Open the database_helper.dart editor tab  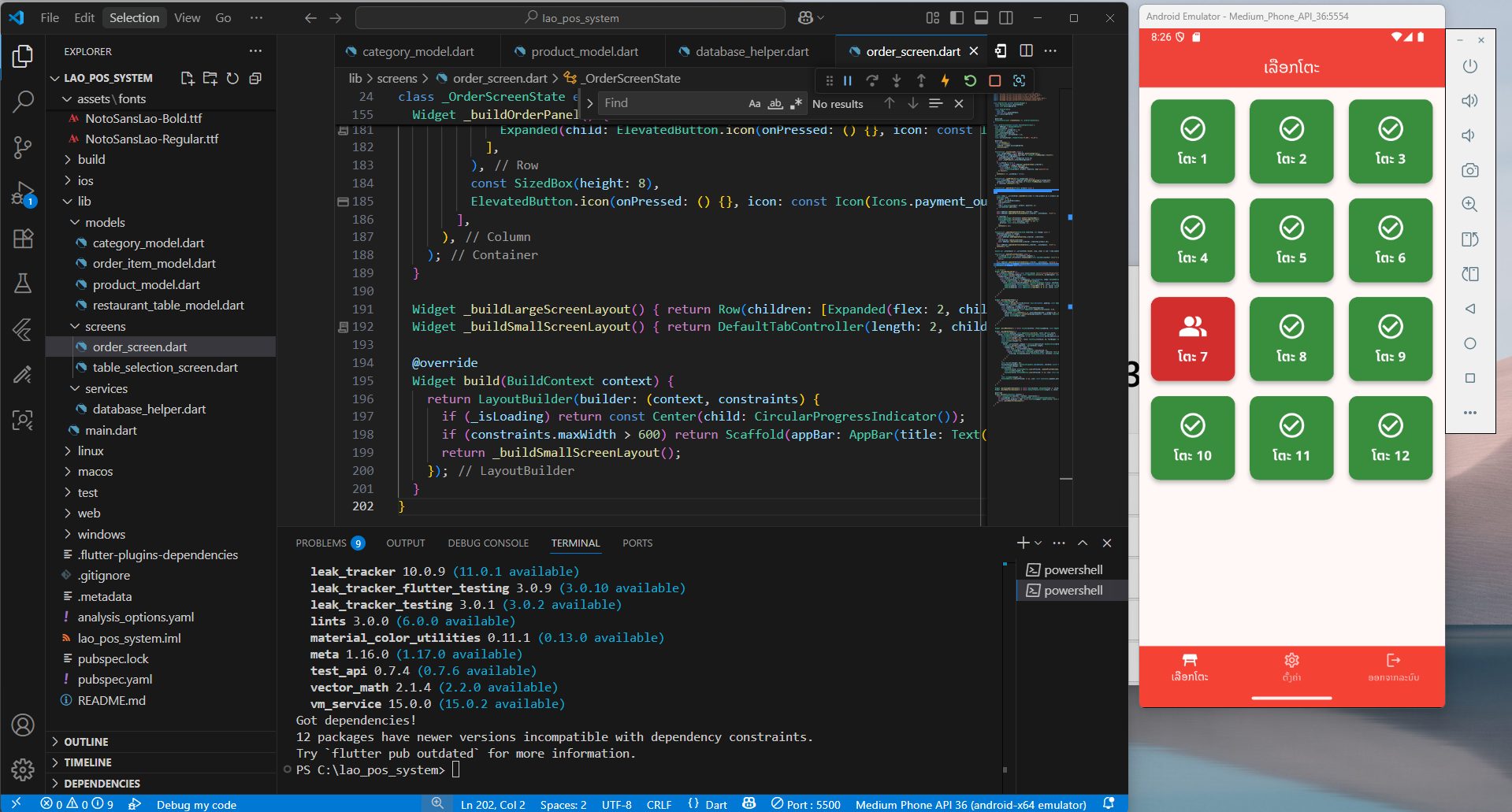[751, 51]
